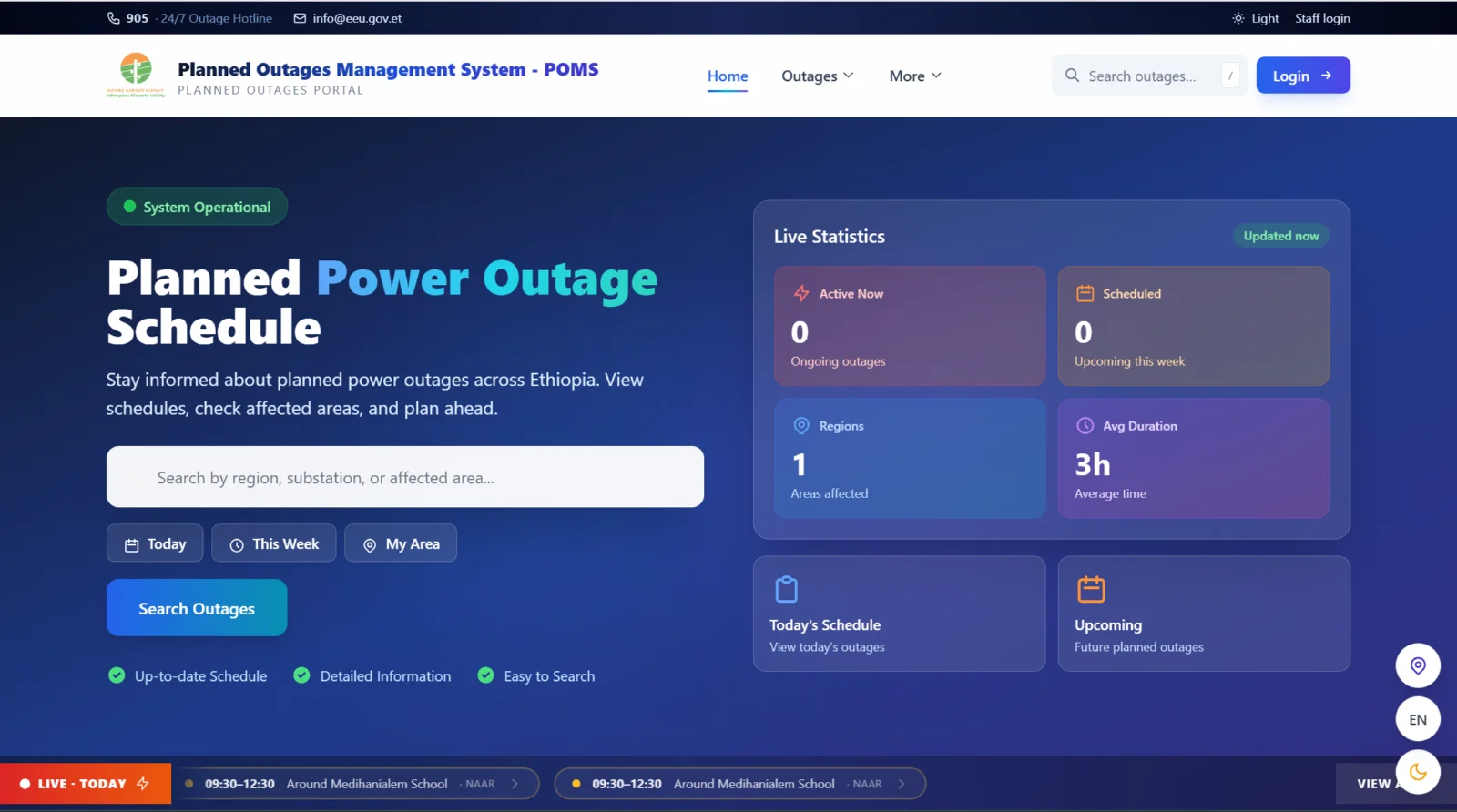The width and height of the screenshot is (1457, 812).
Task: Toggle the Light theme switch in the top bar
Action: pyautogui.click(x=1255, y=18)
